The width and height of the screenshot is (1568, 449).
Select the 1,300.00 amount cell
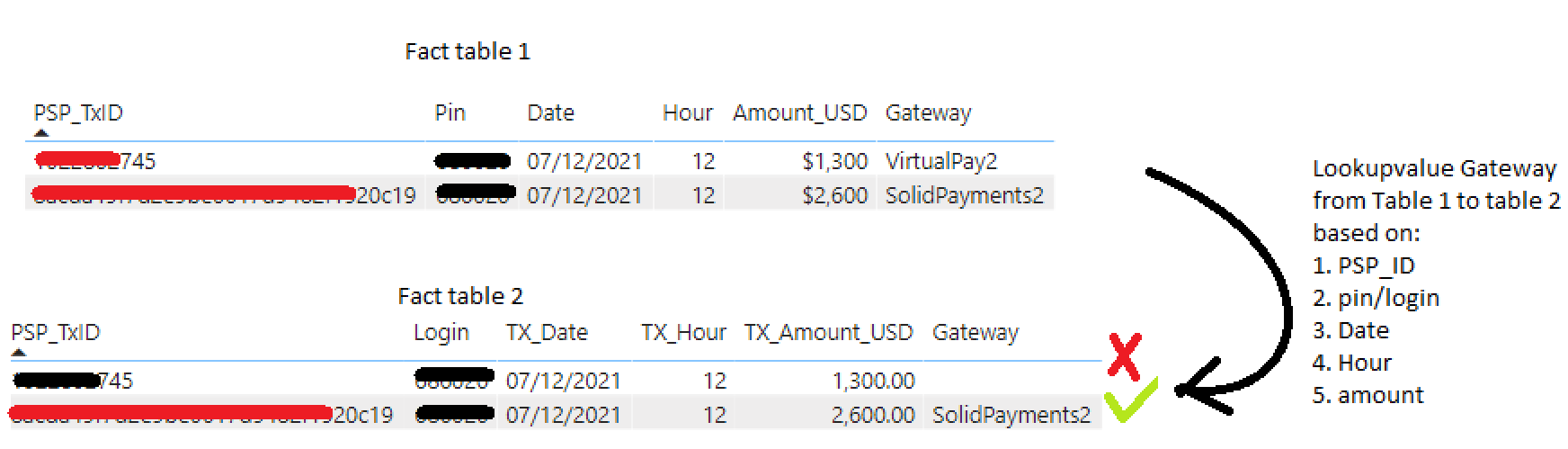(874, 381)
